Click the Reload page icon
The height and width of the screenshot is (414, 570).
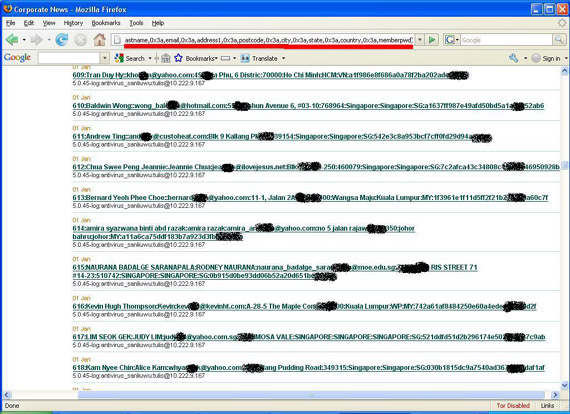(x=62, y=40)
